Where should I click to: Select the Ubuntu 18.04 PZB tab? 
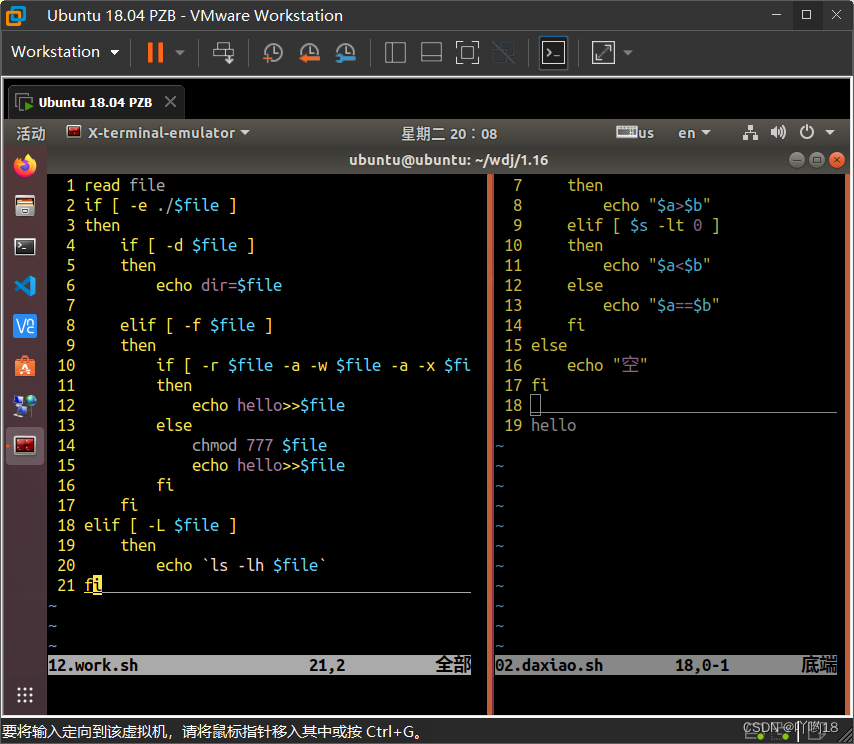click(x=96, y=101)
